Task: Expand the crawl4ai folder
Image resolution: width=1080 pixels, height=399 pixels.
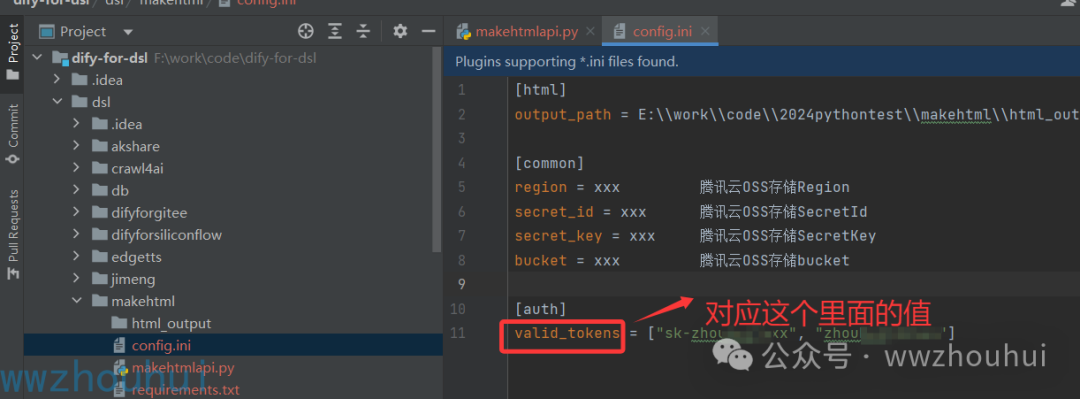Action: [x=77, y=168]
